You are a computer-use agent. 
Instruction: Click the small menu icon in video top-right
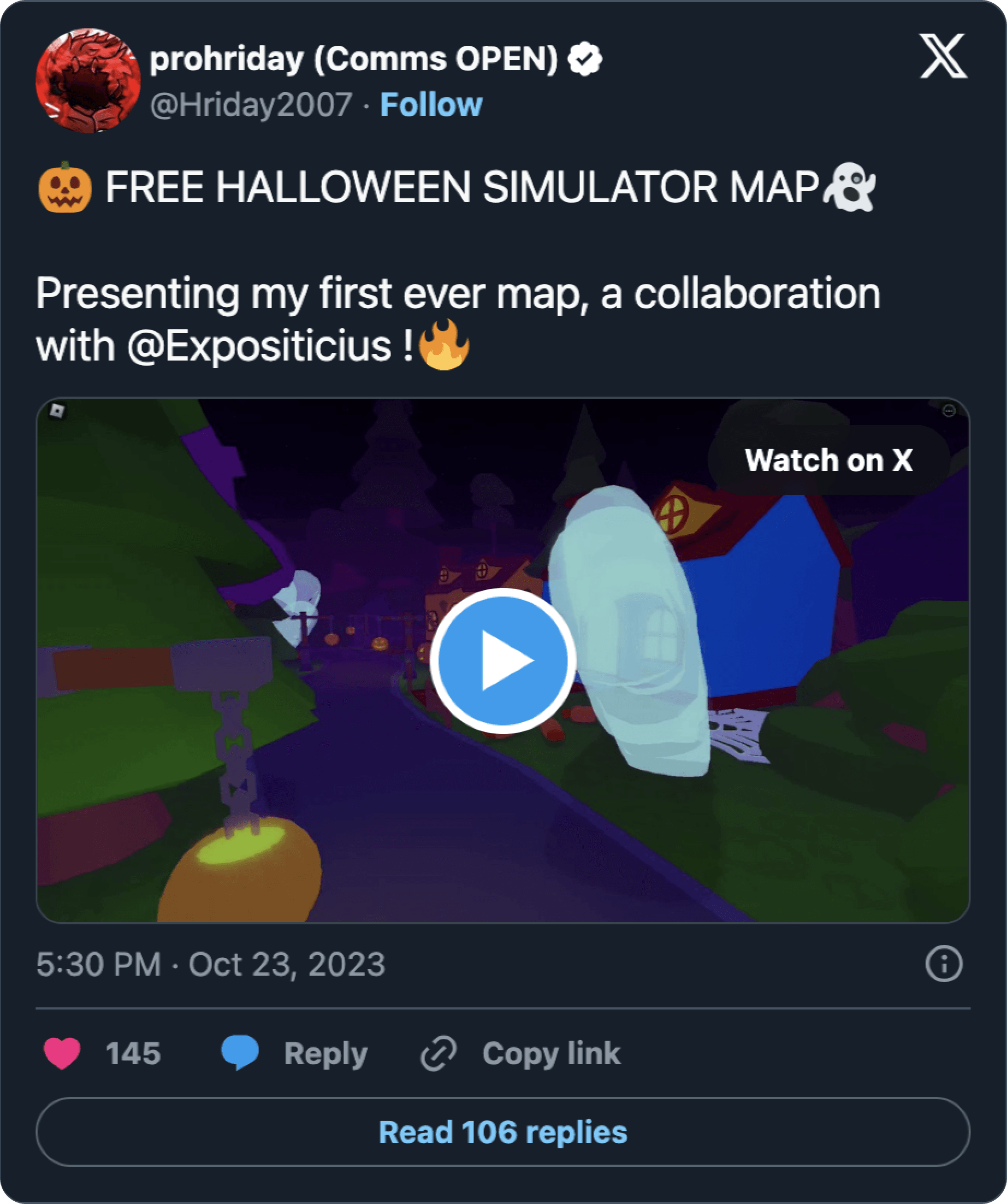949,410
